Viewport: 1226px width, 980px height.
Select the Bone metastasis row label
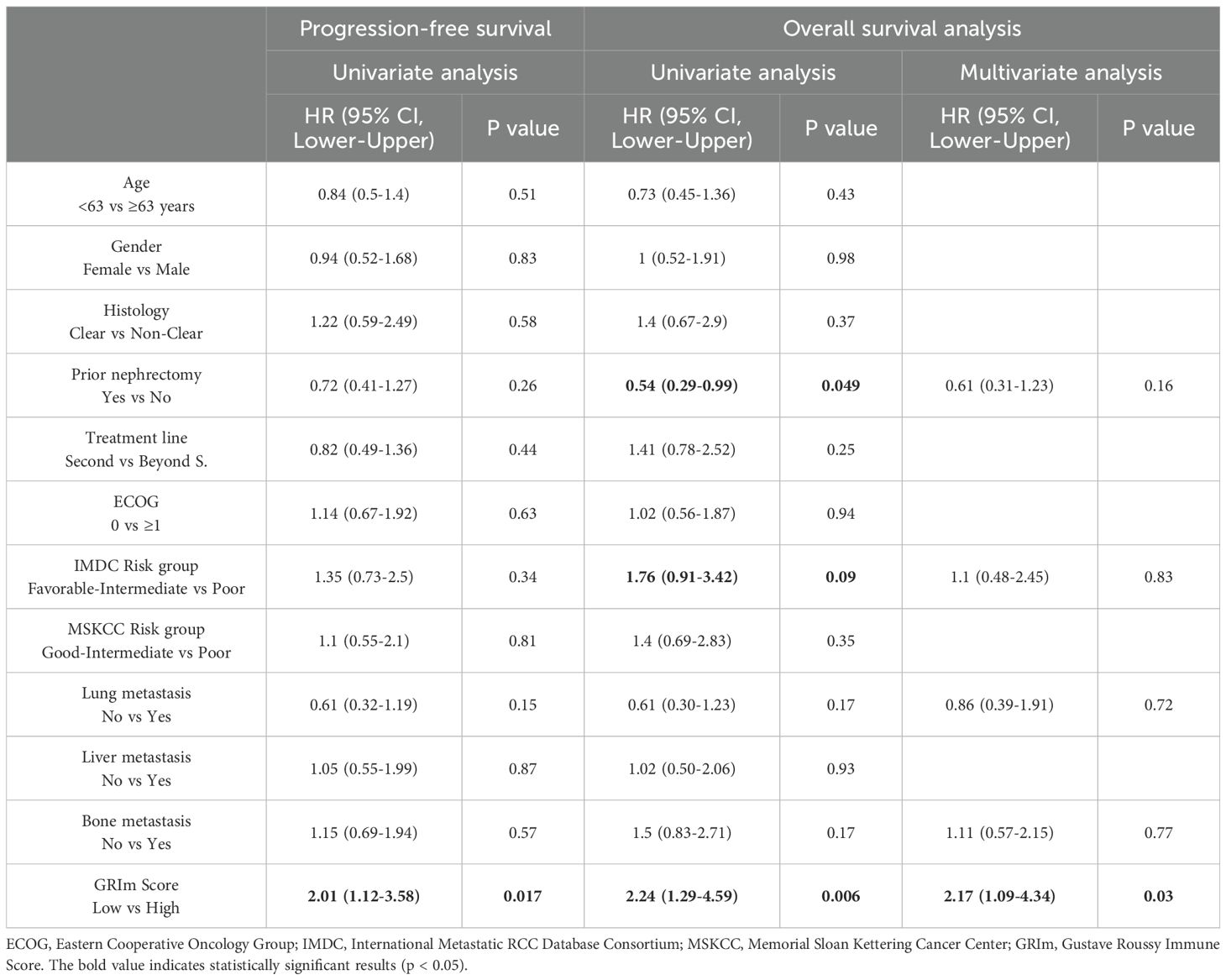136,832
